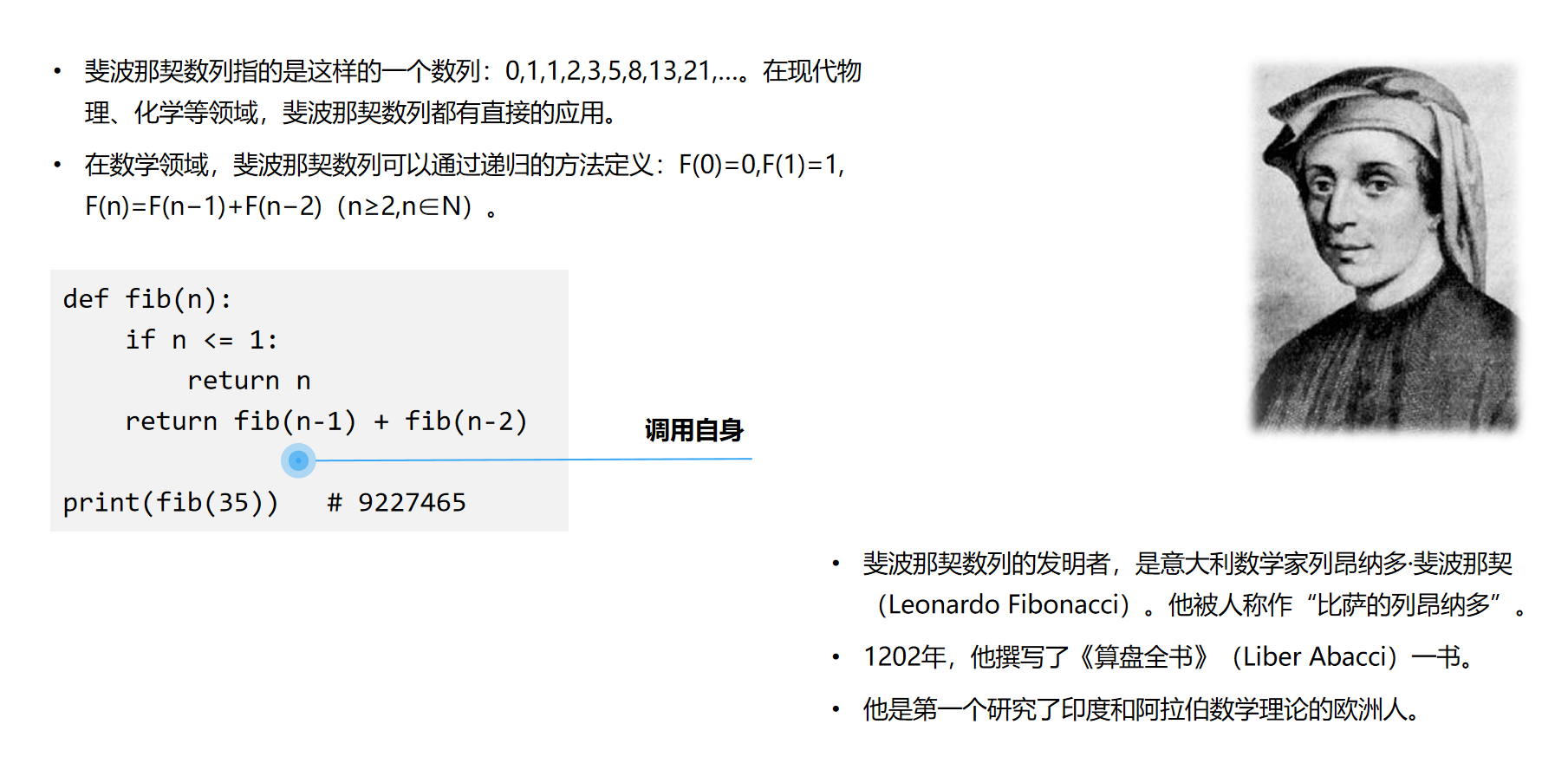Click the "# 9227465" code comment
The height and width of the screenshot is (783, 1568).
[396, 503]
